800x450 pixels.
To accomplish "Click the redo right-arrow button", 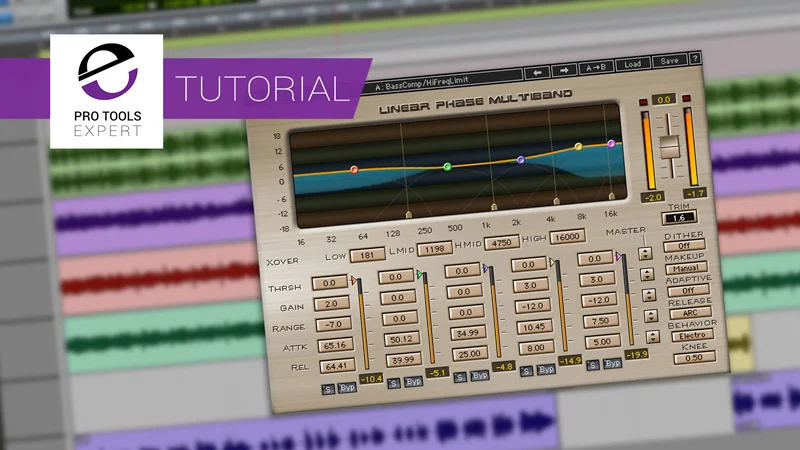I will pyautogui.click(x=564, y=70).
